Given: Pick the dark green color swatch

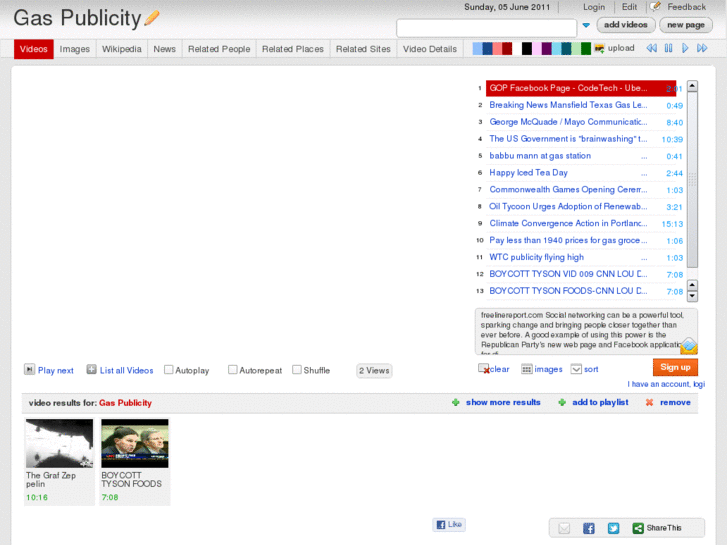Looking at the screenshot, I should tap(586, 48).
